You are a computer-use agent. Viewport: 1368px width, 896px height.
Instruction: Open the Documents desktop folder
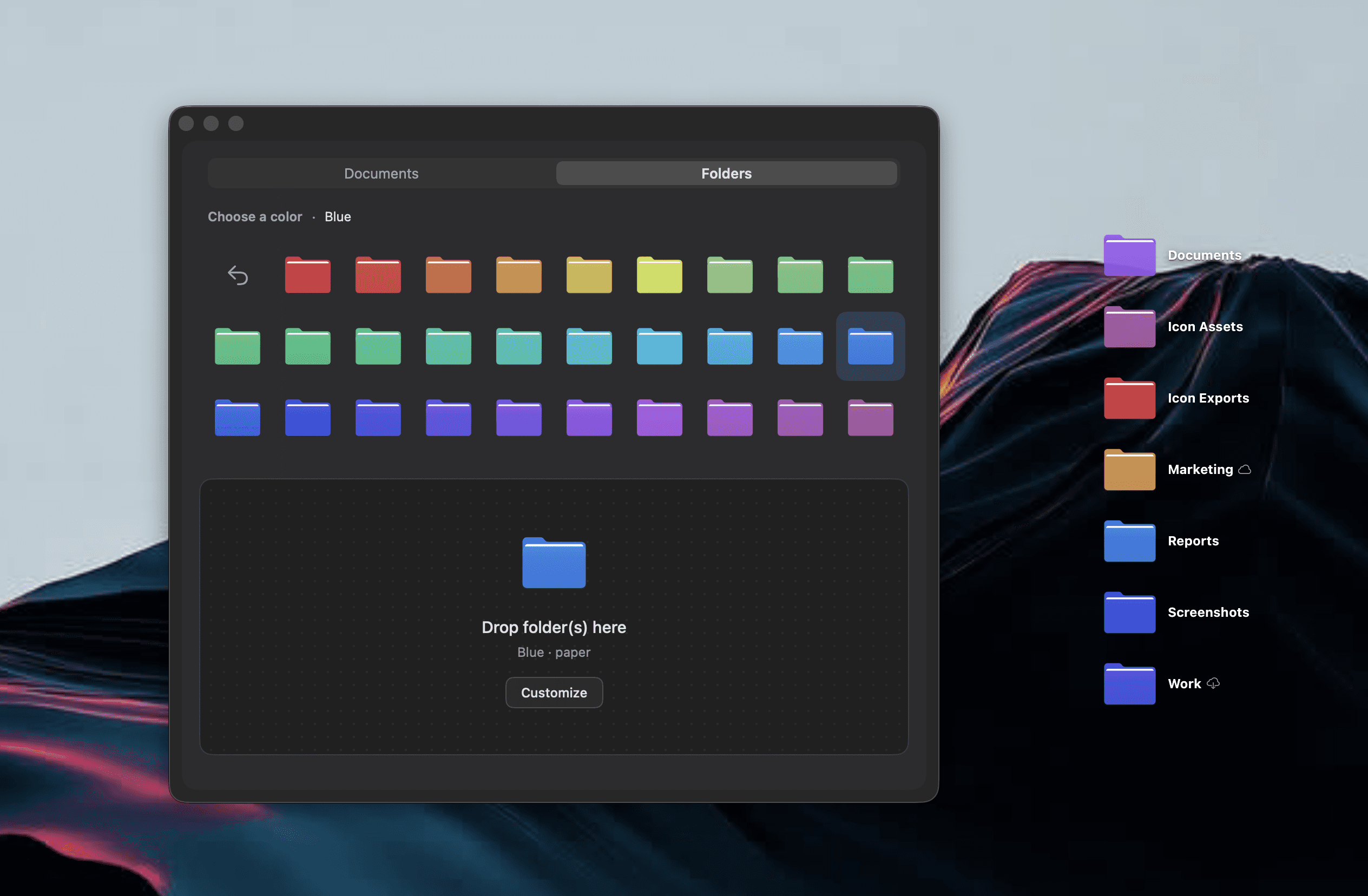point(1129,256)
